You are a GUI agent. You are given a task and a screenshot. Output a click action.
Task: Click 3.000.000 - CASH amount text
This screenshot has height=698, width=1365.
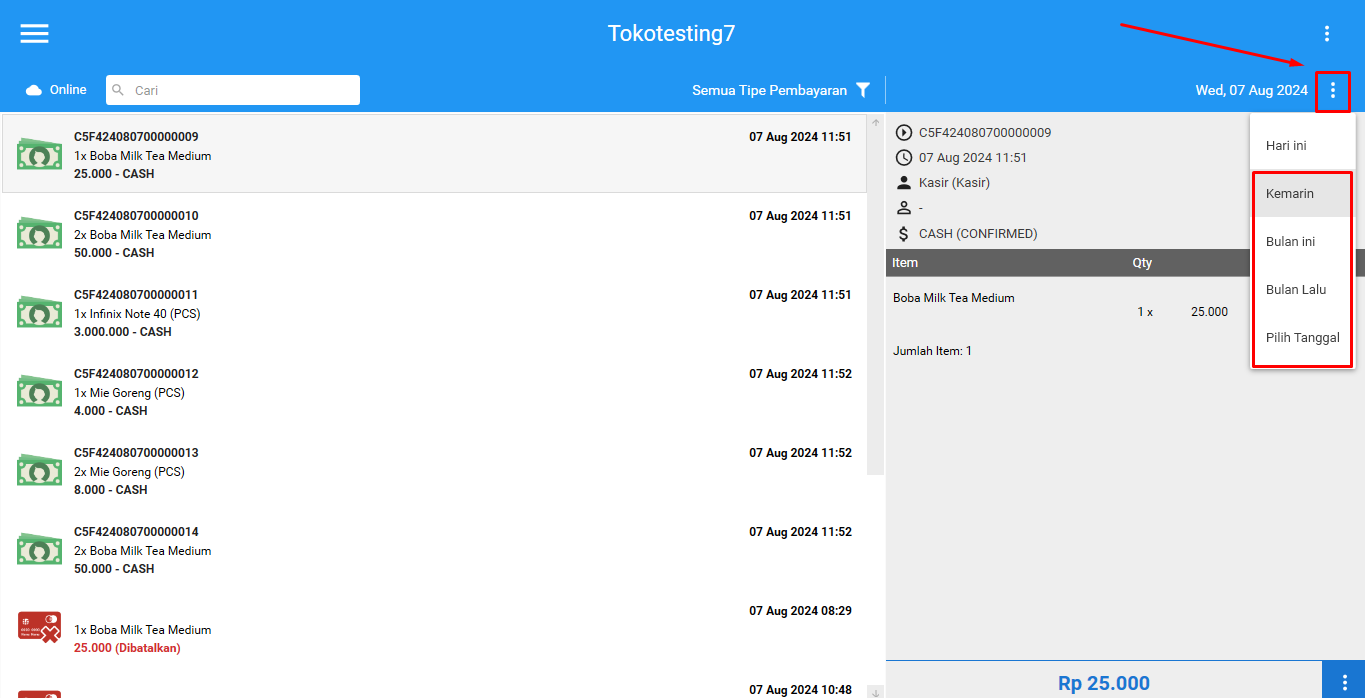pos(123,332)
